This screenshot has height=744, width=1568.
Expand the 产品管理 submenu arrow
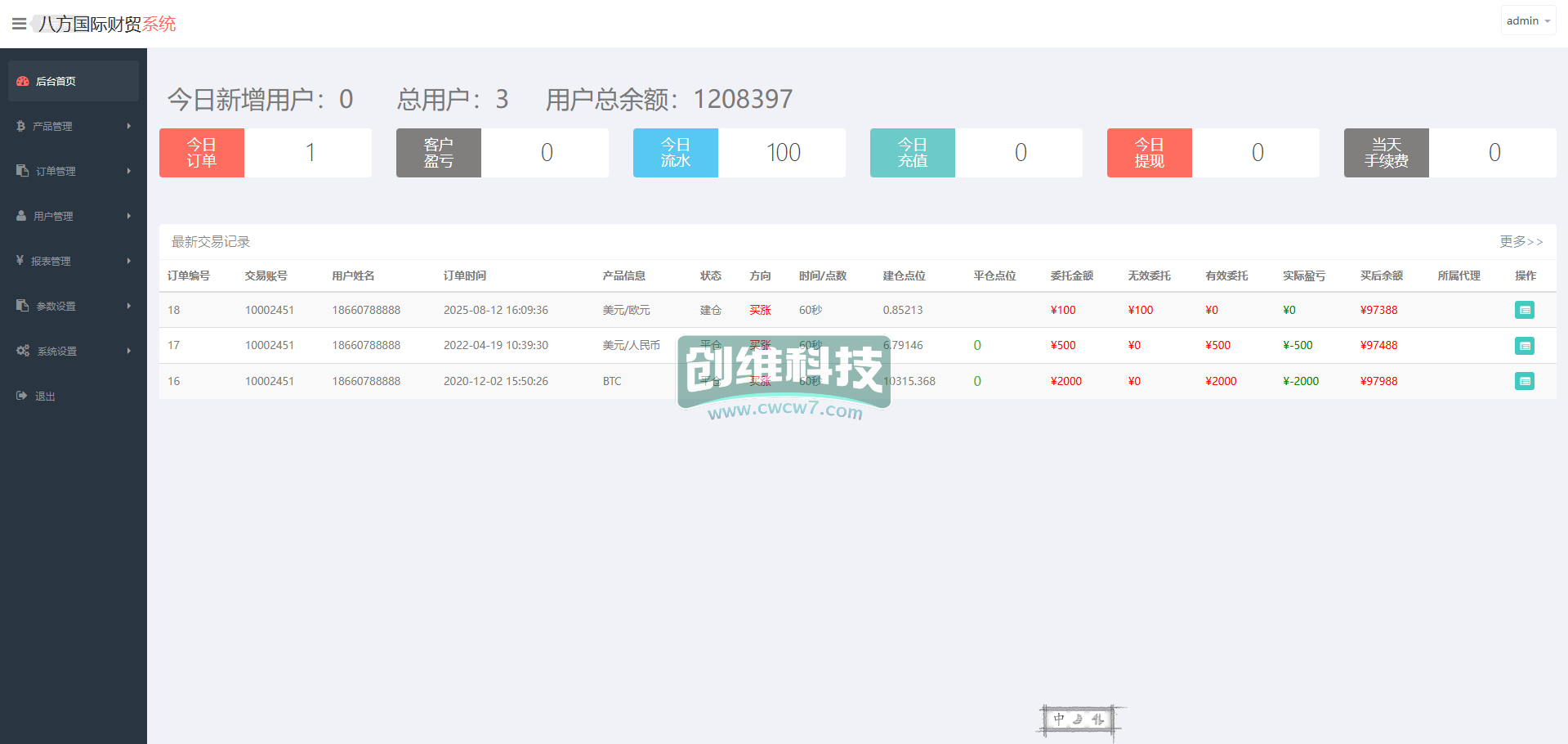point(129,126)
